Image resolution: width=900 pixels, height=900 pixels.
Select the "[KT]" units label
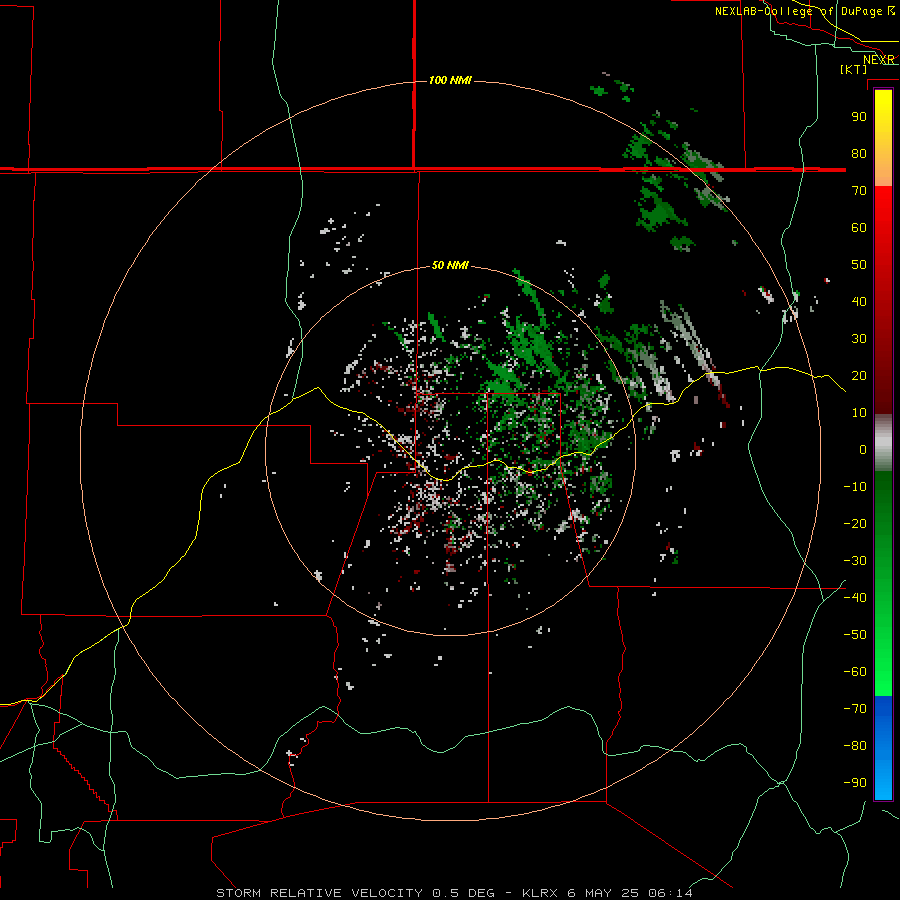pyautogui.click(x=853, y=69)
